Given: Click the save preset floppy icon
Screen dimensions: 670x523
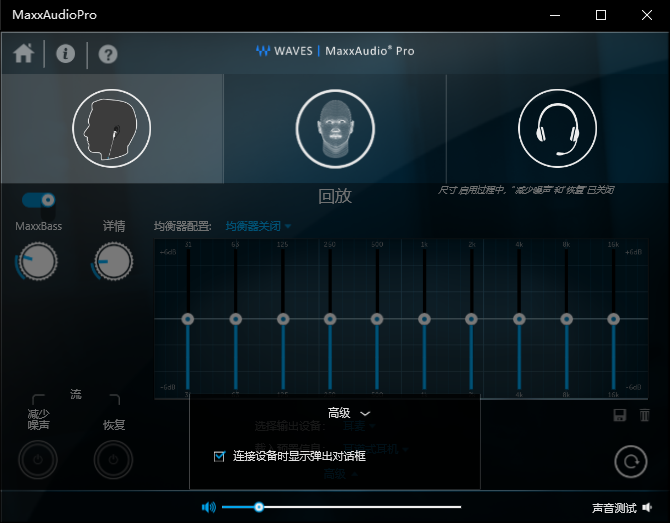Looking at the screenshot, I should [x=620, y=415].
